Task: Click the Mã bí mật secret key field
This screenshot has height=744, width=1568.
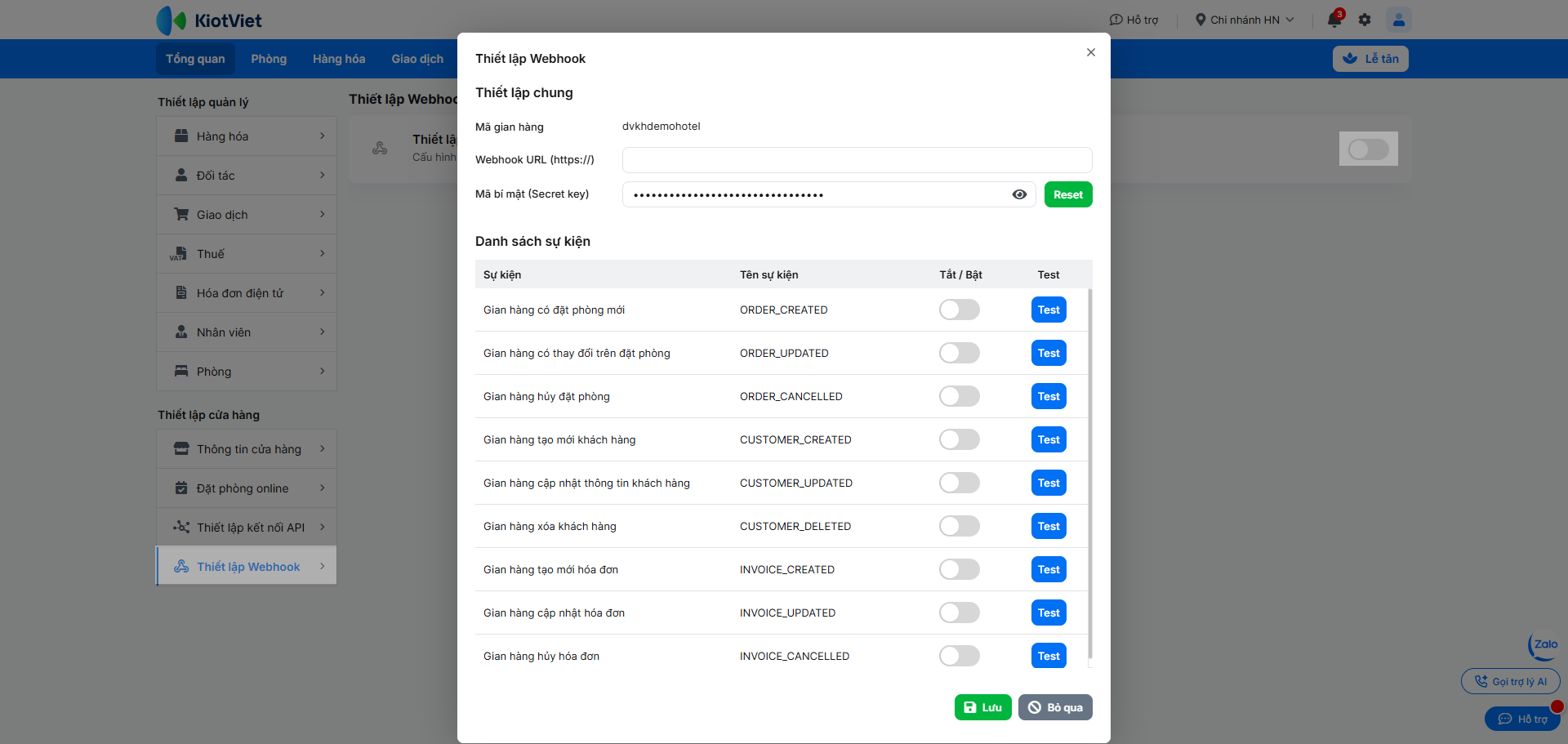Action: 829,194
